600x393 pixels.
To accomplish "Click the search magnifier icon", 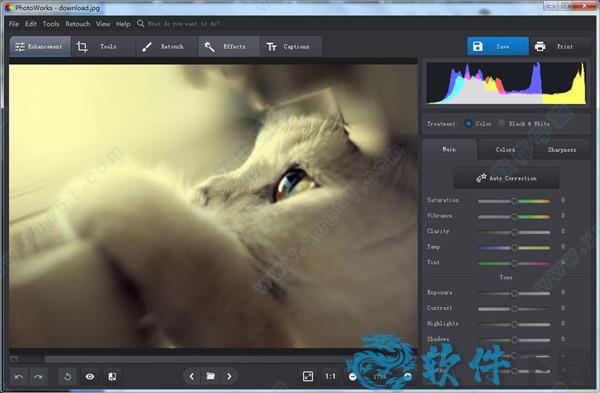I will click(x=140, y=23).
